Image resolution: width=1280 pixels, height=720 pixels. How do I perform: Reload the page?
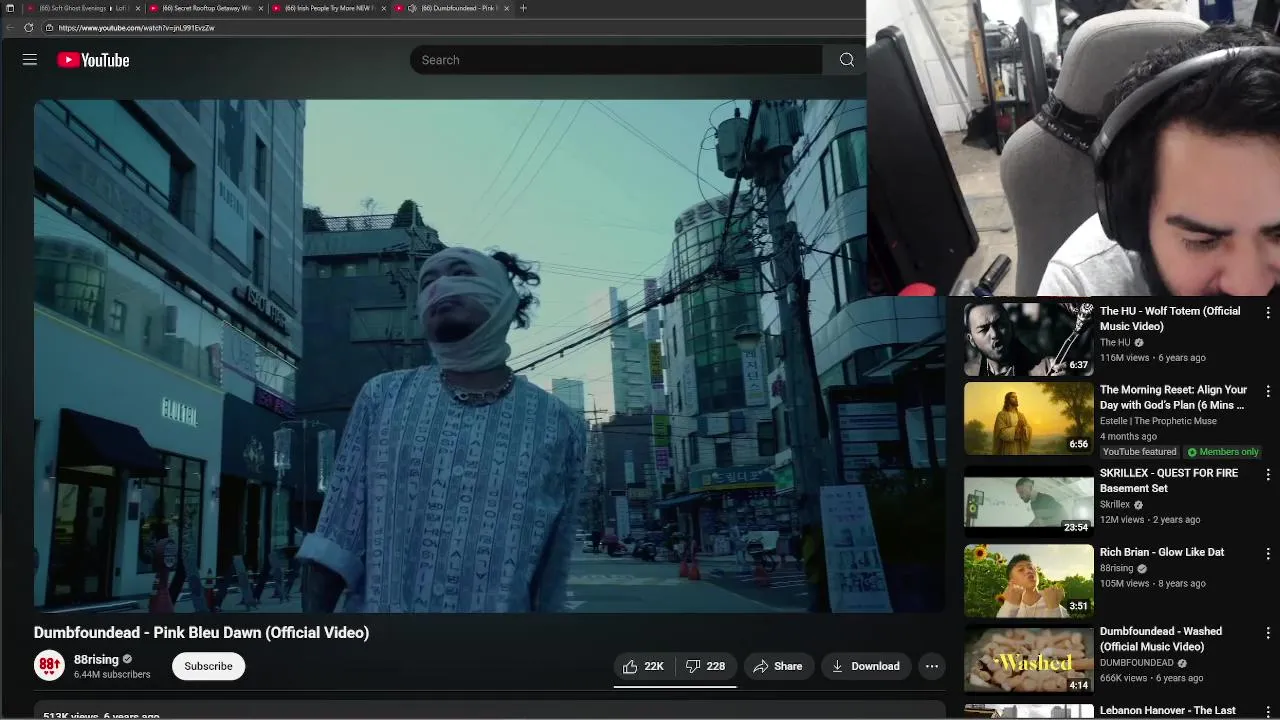click(x=28, y=28)
